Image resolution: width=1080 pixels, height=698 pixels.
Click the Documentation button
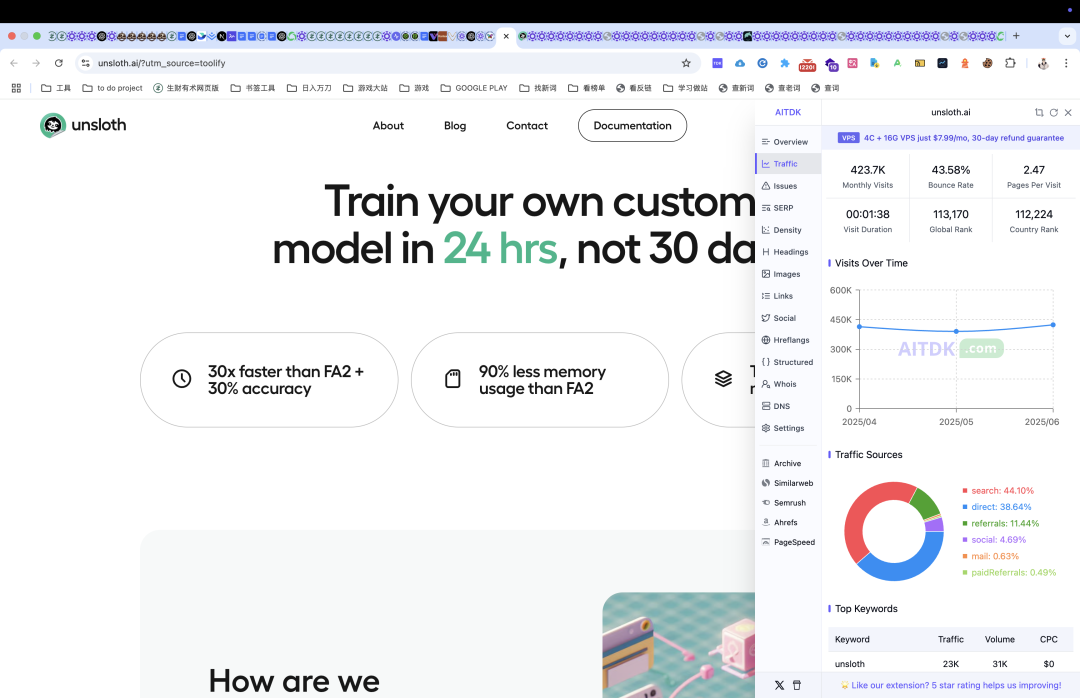click(x=632, y=126)
